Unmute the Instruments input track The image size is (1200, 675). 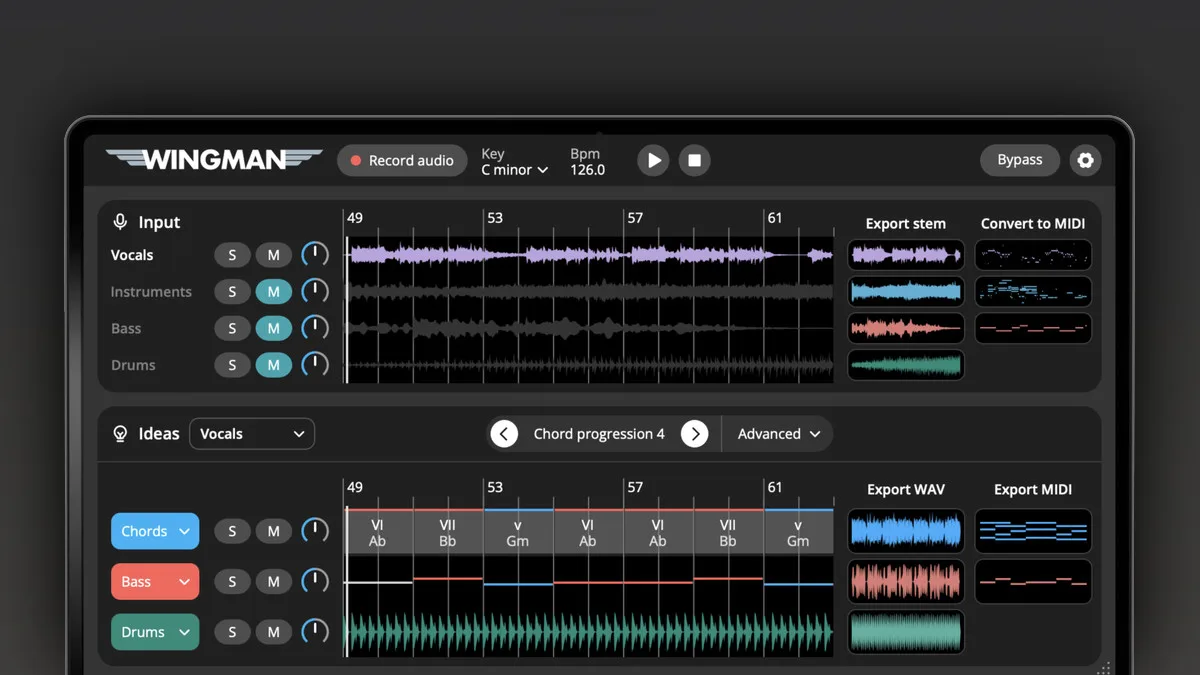tap(274, 292)
